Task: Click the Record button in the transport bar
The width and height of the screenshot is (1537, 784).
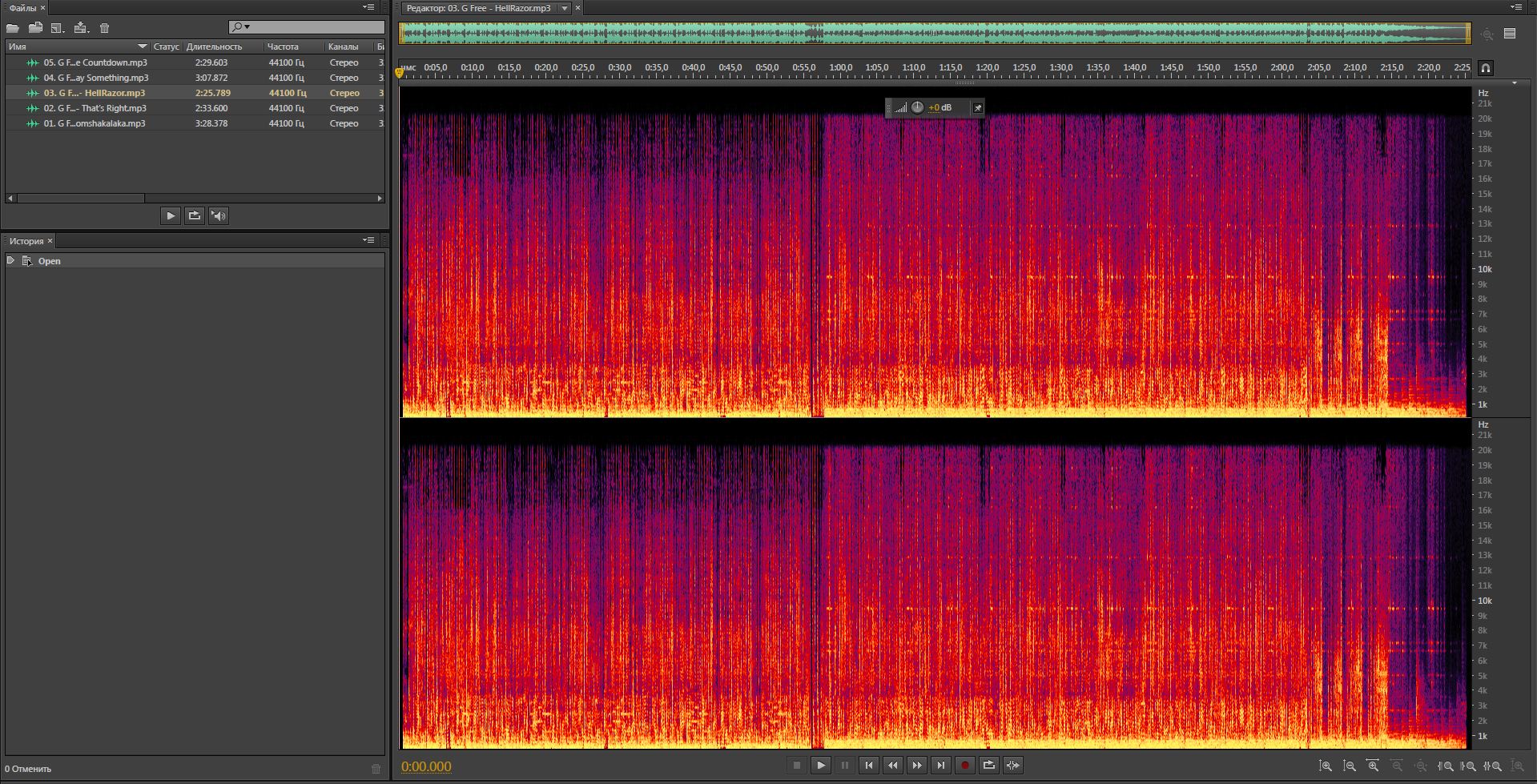Action: click(x=964, y=766)
